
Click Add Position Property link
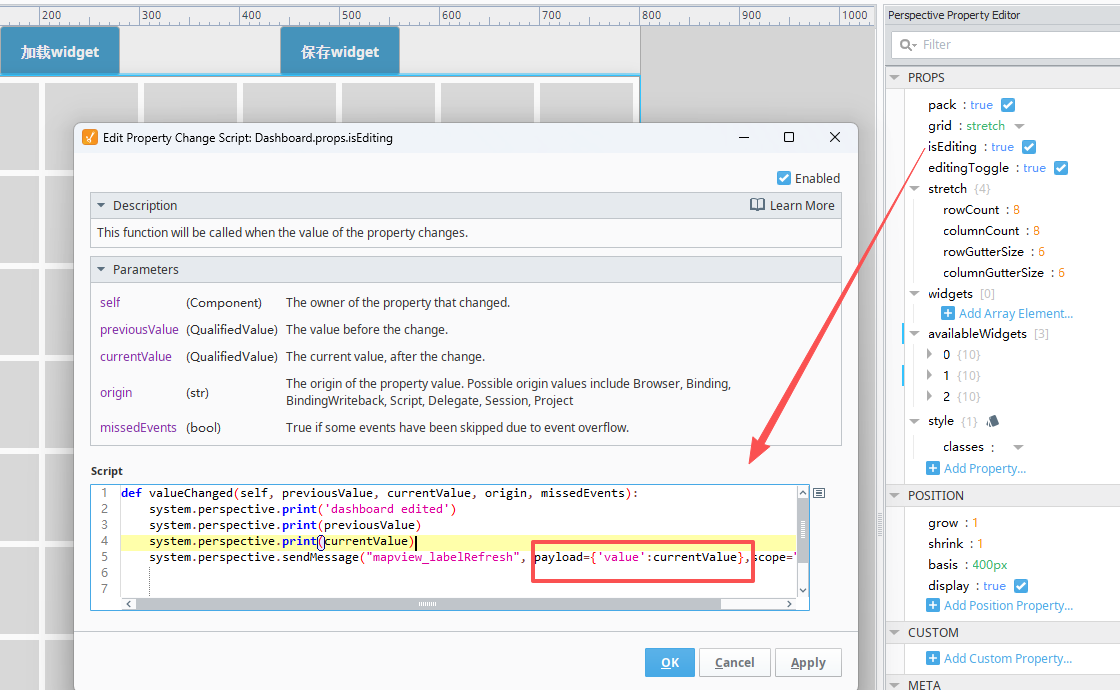(1008, 606)
